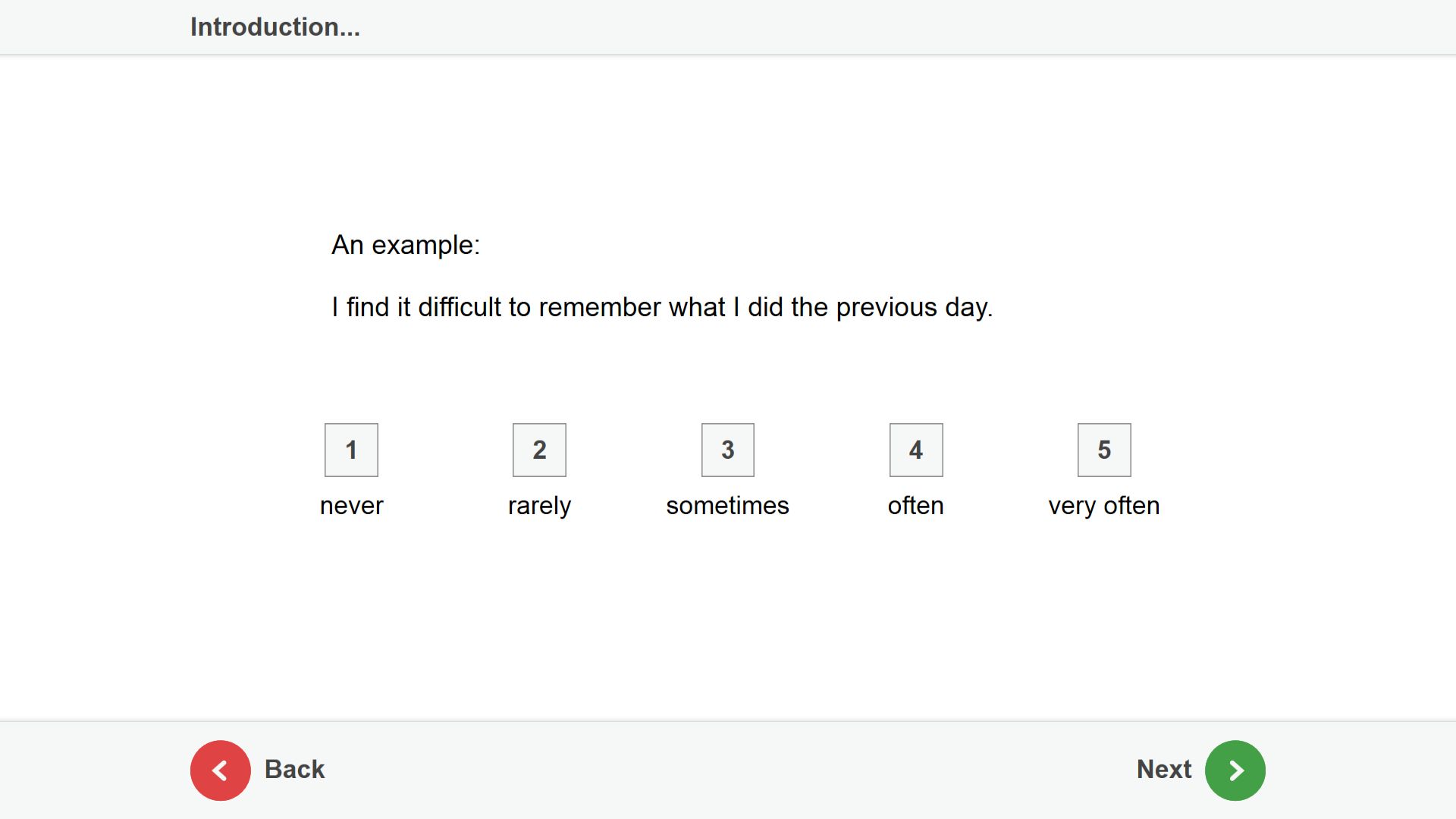Viewport: 1456px width, 819px height.
Task: Click the 'rarely' answer label
Action: pyautogui.click(x=539, y=506)
